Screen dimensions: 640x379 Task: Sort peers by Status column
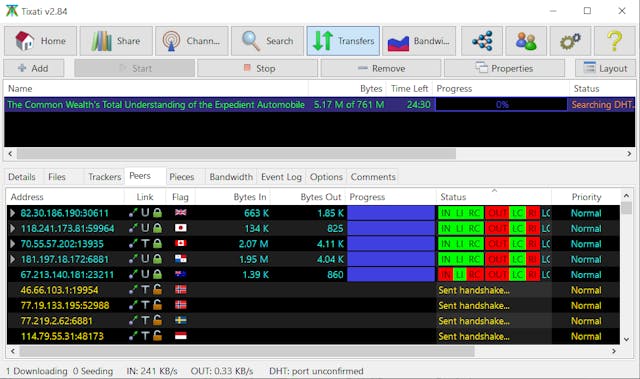click(493, 197)
